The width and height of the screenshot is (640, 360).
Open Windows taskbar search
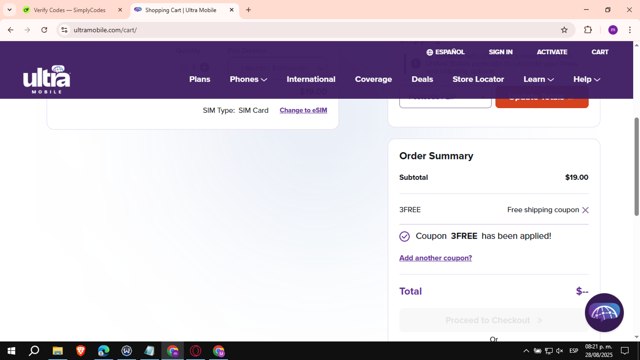coord(34,351)
